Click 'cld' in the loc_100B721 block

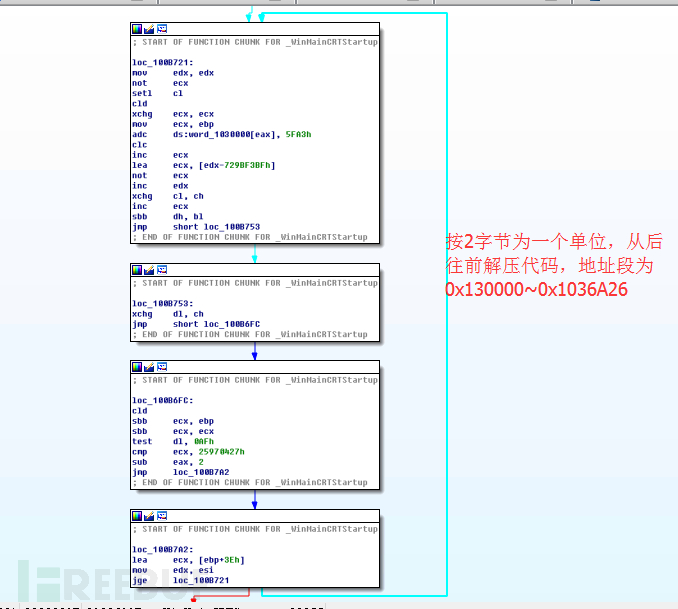point(140,103)
